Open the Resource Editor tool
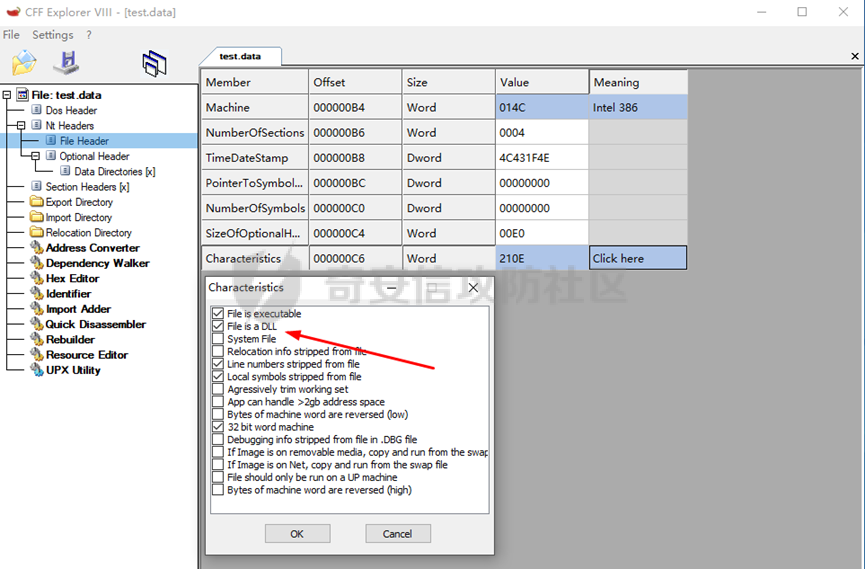The height and width of the screenshot is (569, 865). click(86, 355)
